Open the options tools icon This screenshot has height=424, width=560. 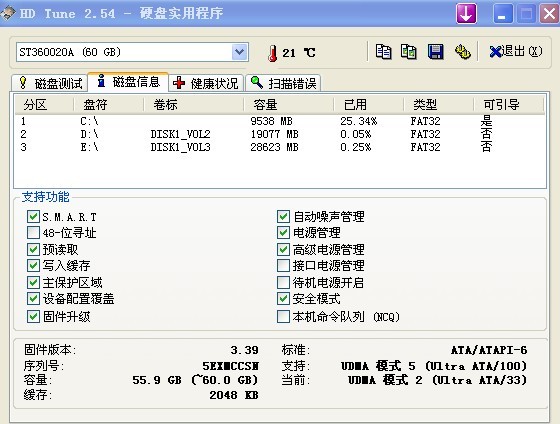[462, 52]
